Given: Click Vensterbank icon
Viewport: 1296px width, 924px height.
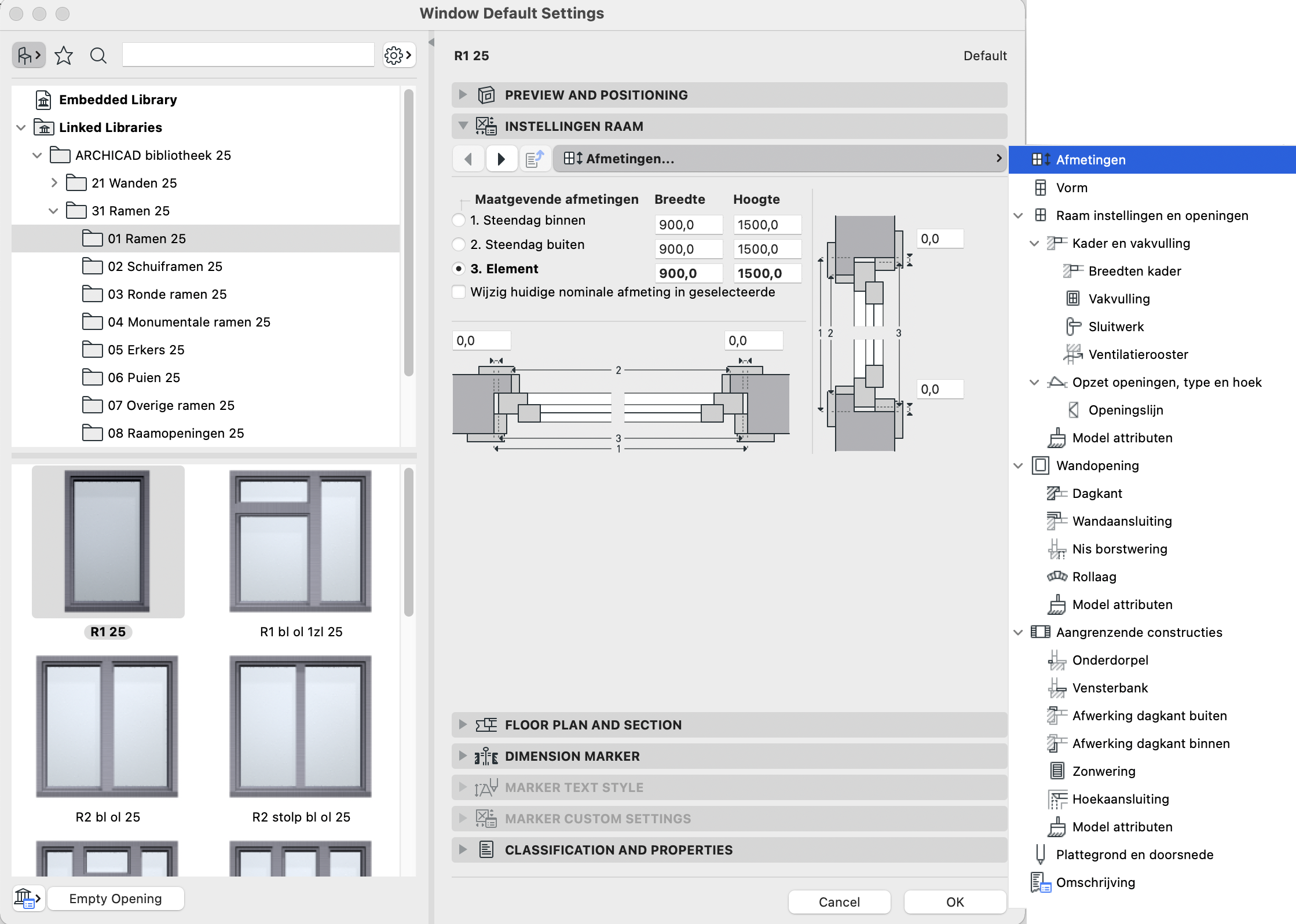Looking at the screenshot, I should click(1057, 688).
